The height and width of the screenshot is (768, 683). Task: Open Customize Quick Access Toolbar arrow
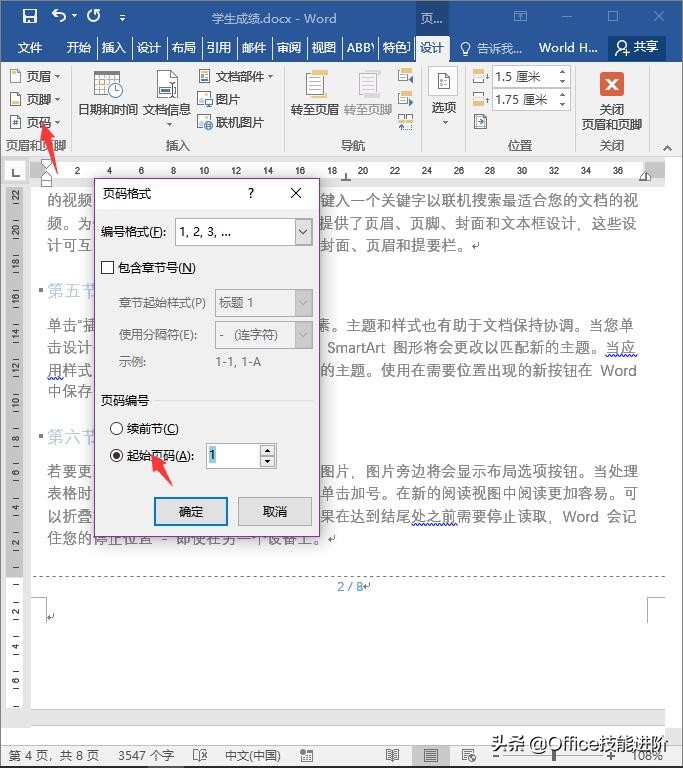coord(122,18)
